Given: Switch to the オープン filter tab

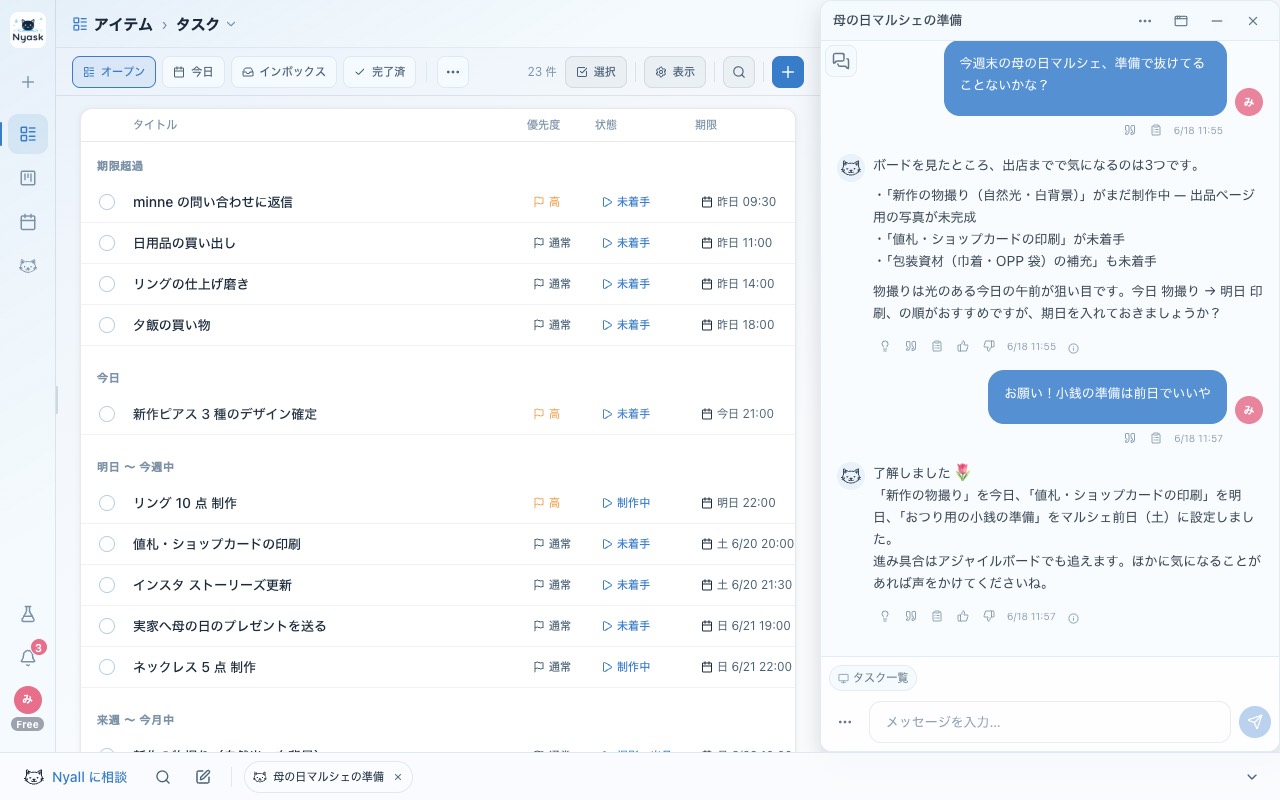Looking at the screenshot, I should 114,72.
